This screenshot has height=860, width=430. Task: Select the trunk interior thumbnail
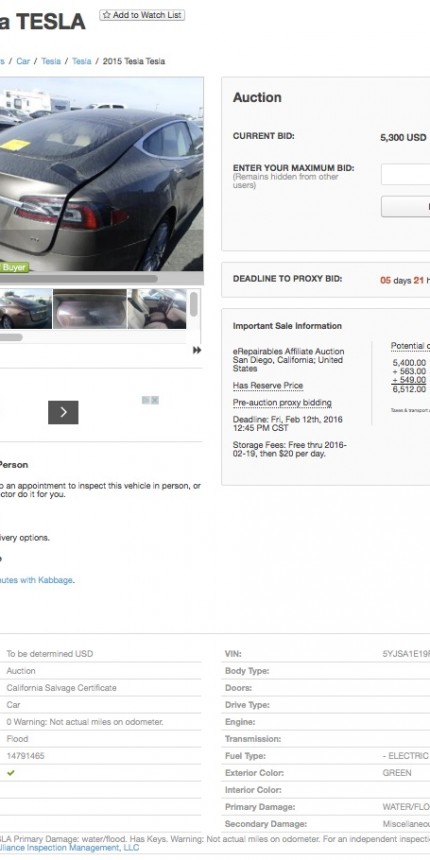pos(90,309)
